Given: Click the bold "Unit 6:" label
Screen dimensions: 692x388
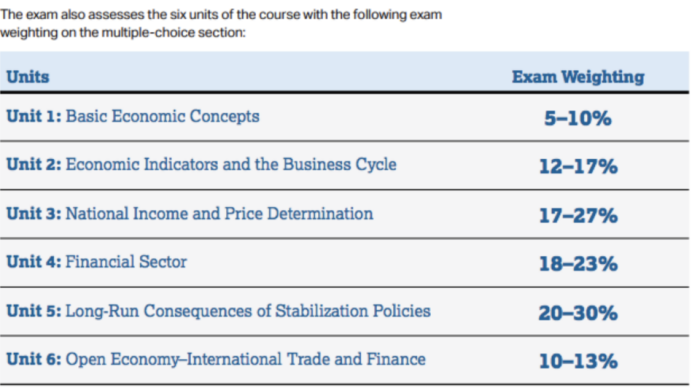Looking at the screenshot, I should coord(34,359).
